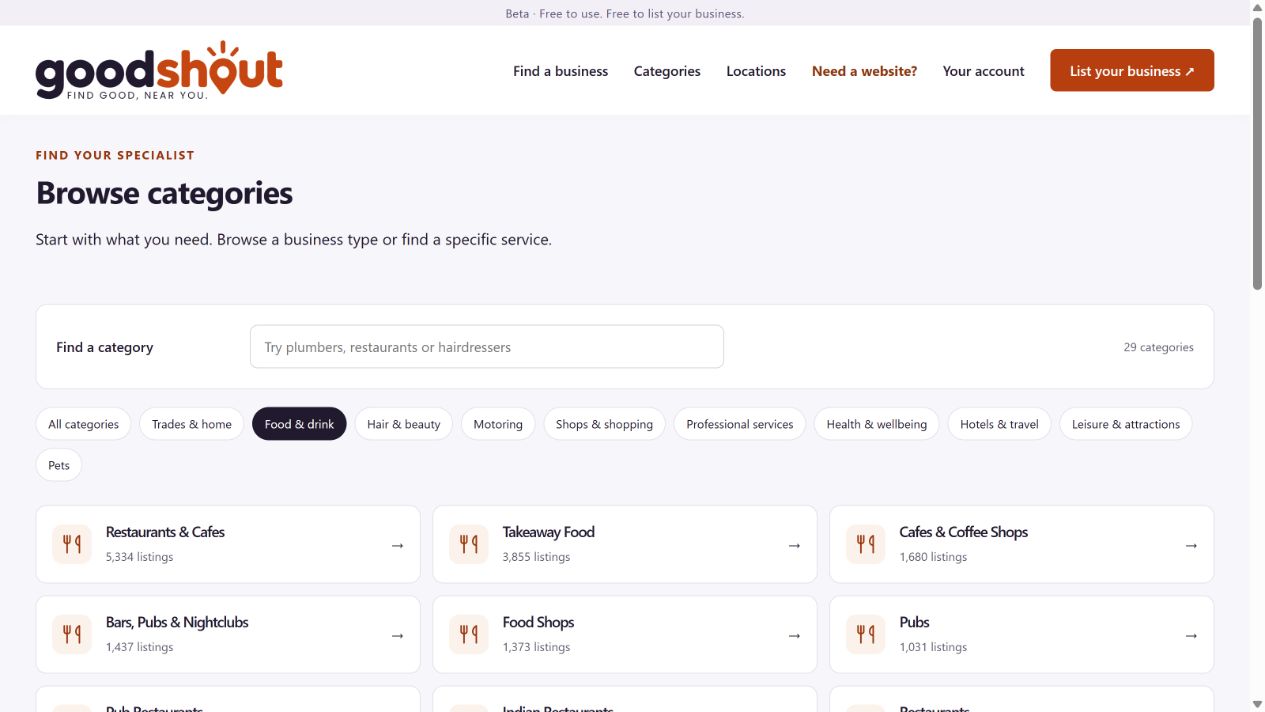Filter categories by Pets
This screenshot has width=1265, height=712.
(59, 465)
